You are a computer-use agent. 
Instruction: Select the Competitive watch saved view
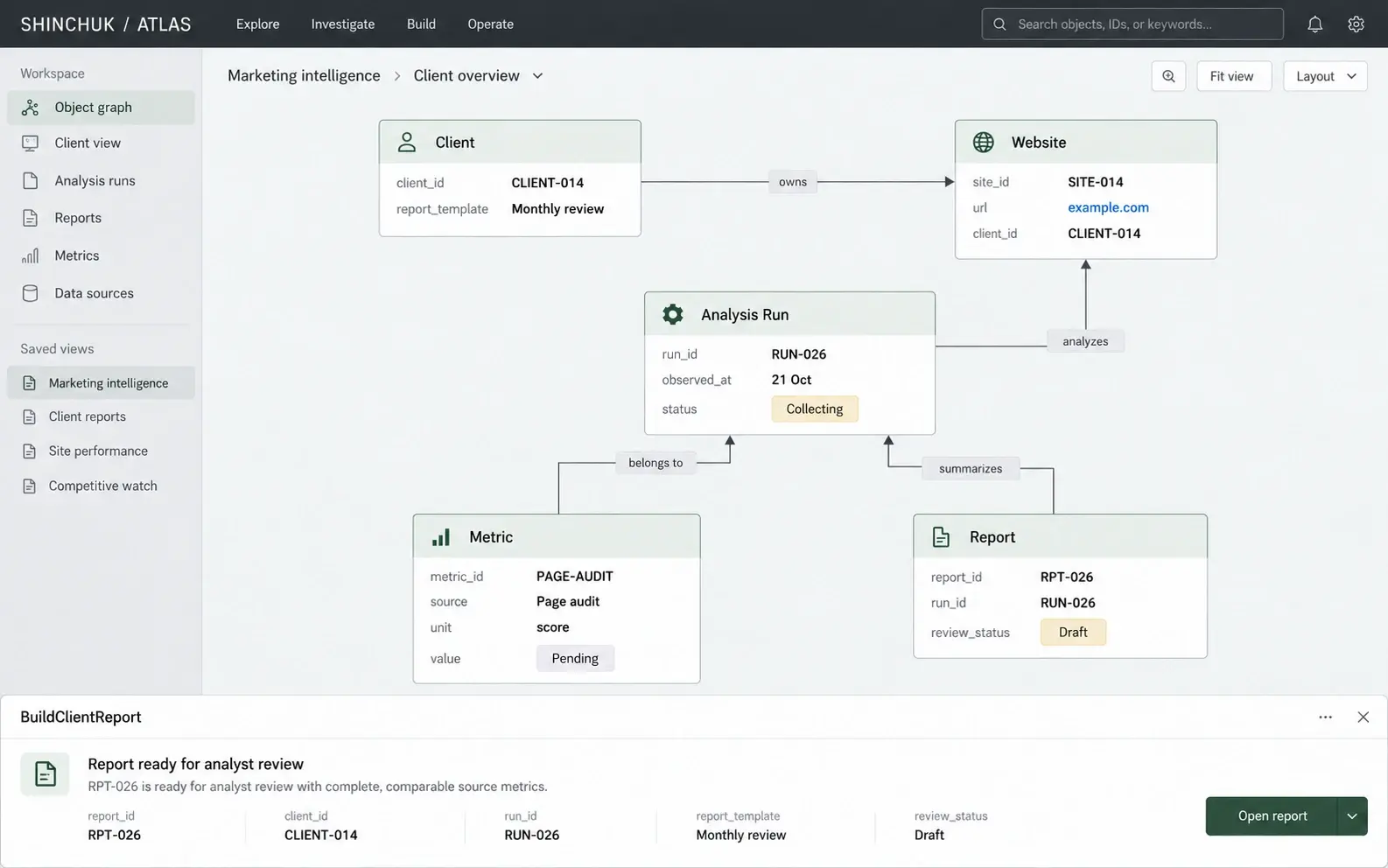coord(102,486)
